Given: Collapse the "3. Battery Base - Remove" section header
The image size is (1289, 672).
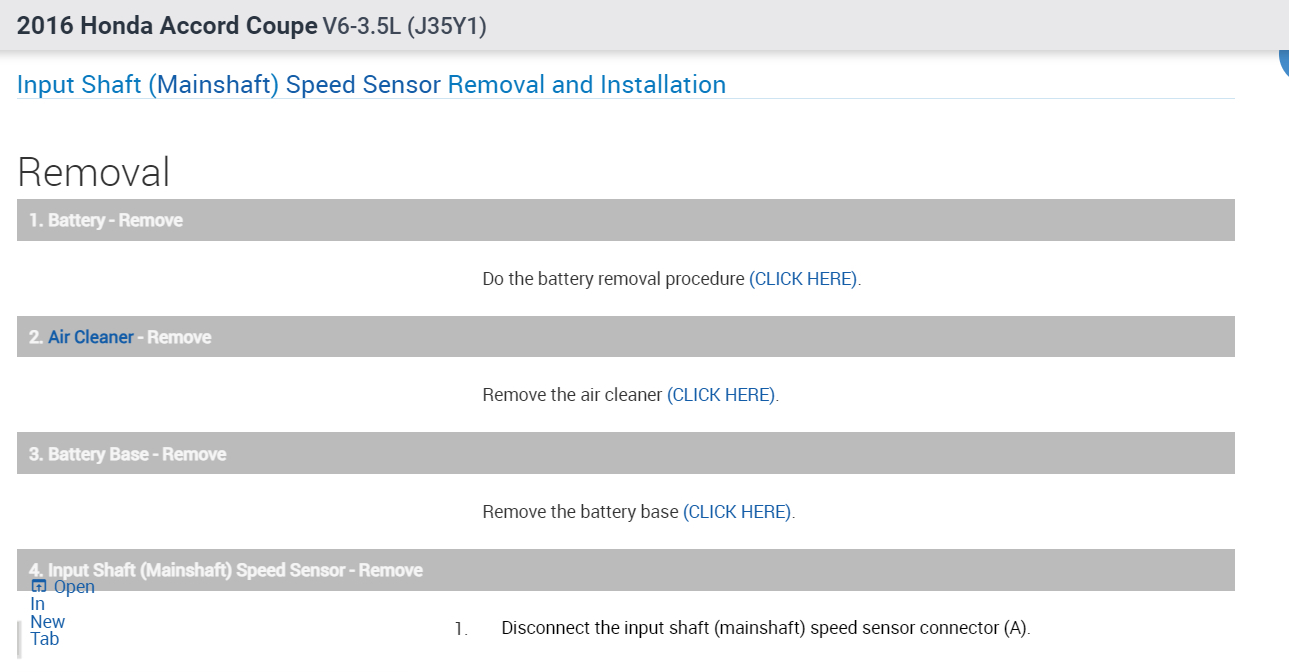Looking at the screenshot, I should click(625, 454).
